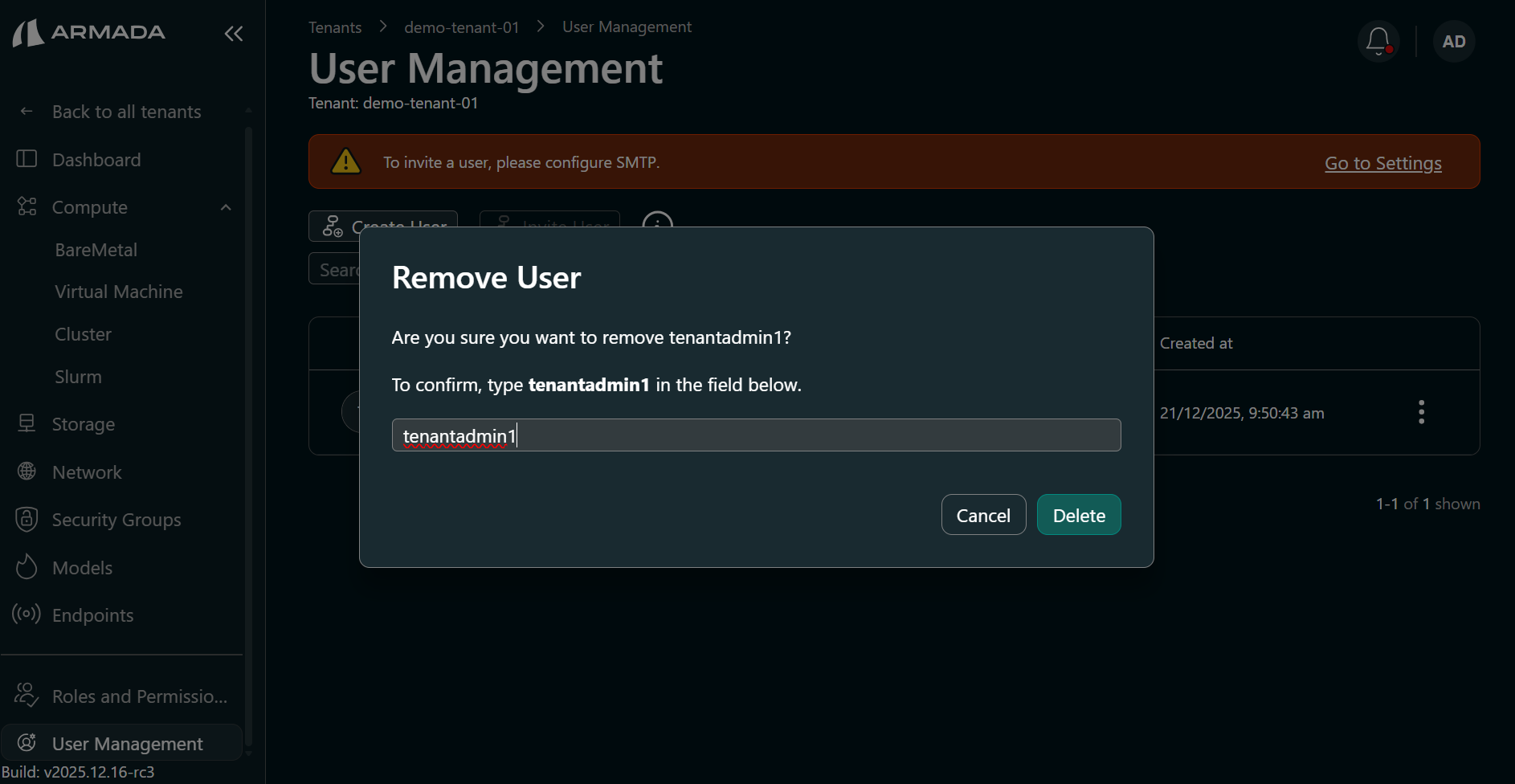1515x784 pixels.
Task: Click the tenantadmin1 confirmation text field
Action: [755, 435]
